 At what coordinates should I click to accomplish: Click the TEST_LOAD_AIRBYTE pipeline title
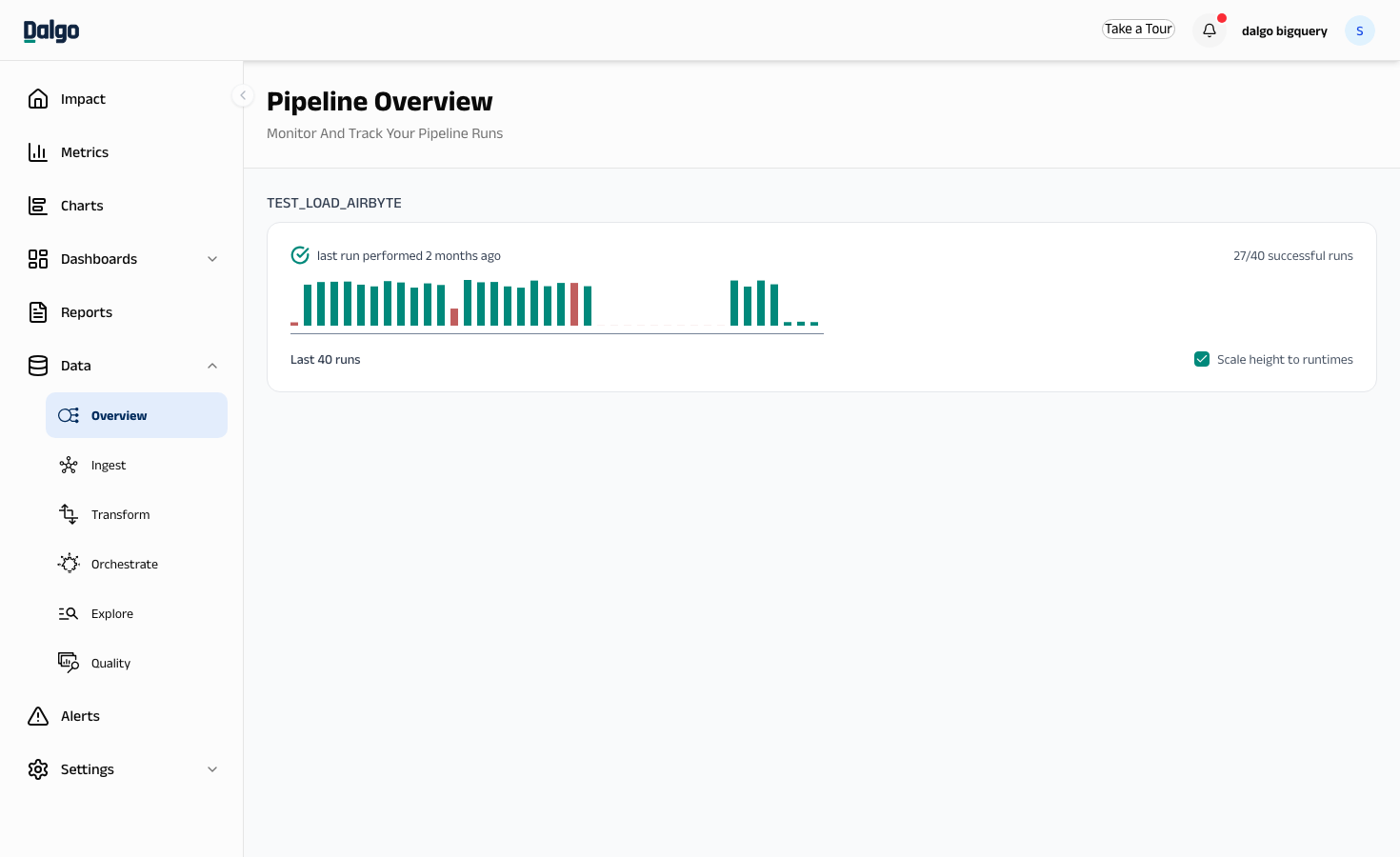pyautogui.click(x=334, y=203)
